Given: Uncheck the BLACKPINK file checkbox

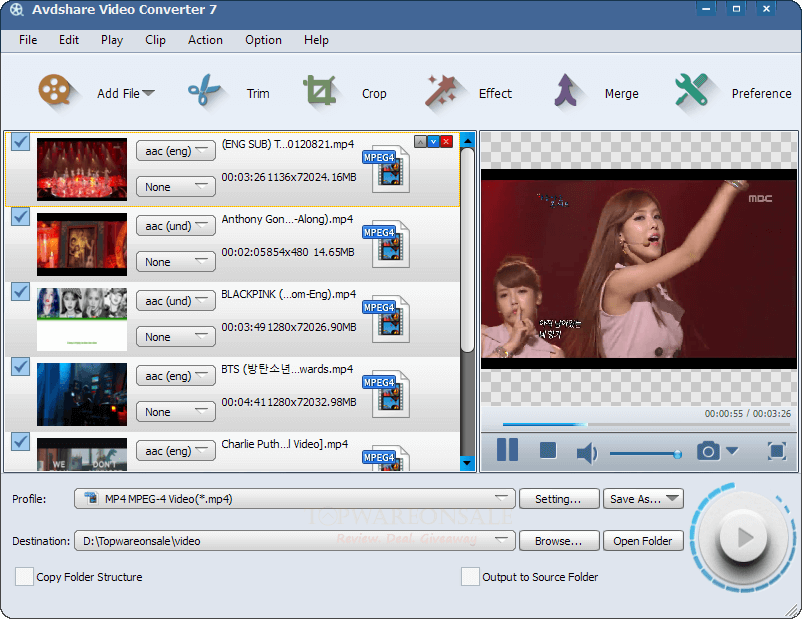Looking at the screenshot, I should 20,292.
